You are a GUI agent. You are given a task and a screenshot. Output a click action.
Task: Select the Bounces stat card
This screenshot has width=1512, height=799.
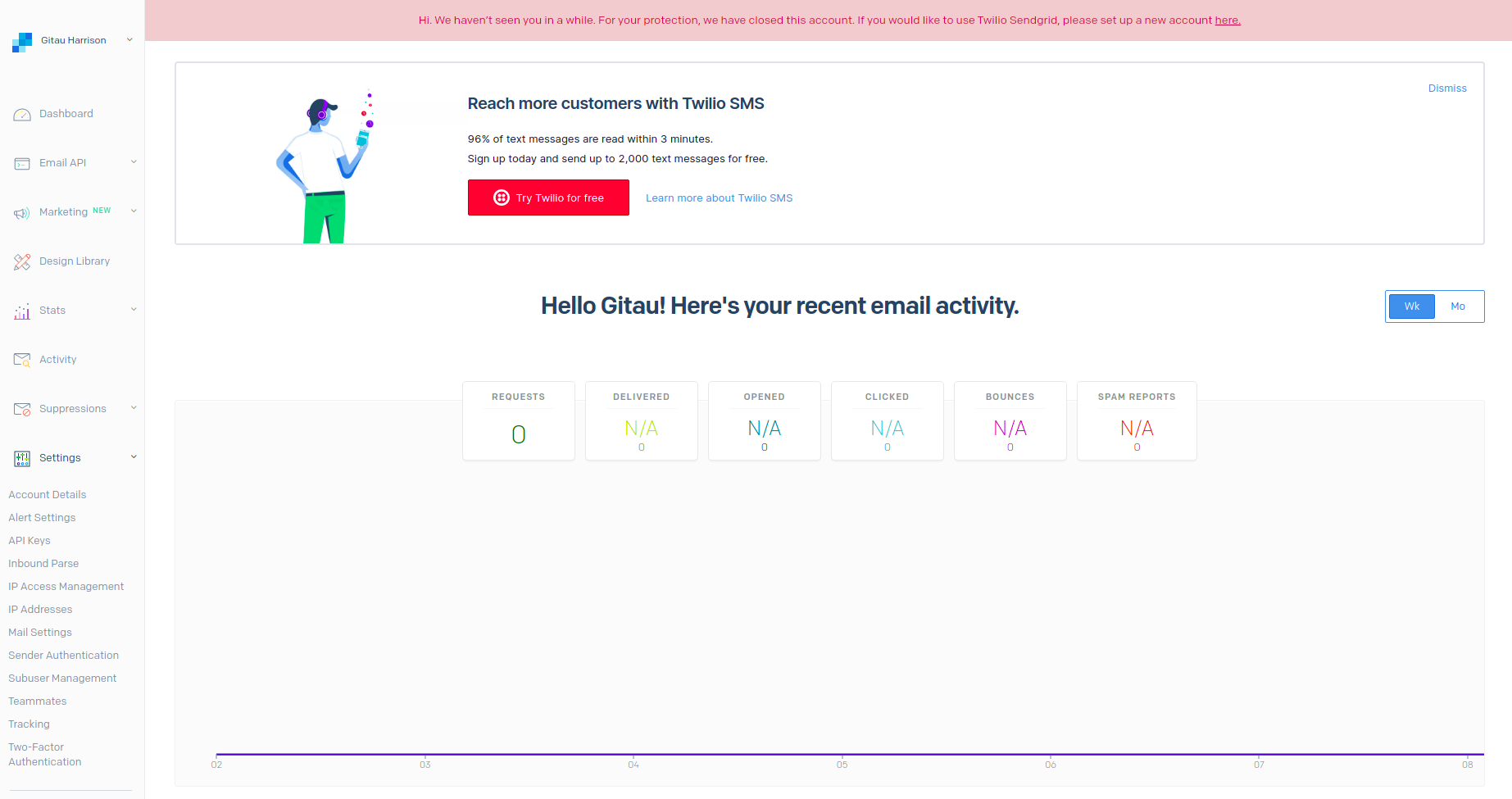tap(1010, 420)
